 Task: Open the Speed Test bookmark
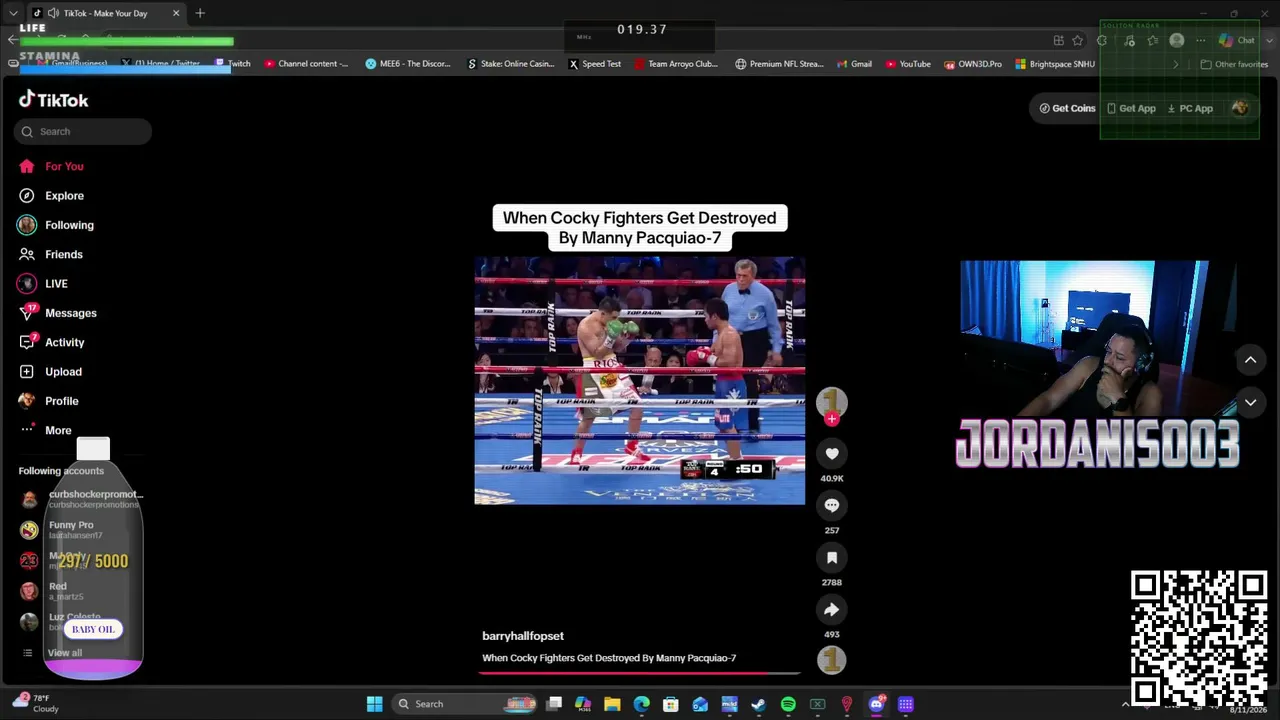pos(595,64)
